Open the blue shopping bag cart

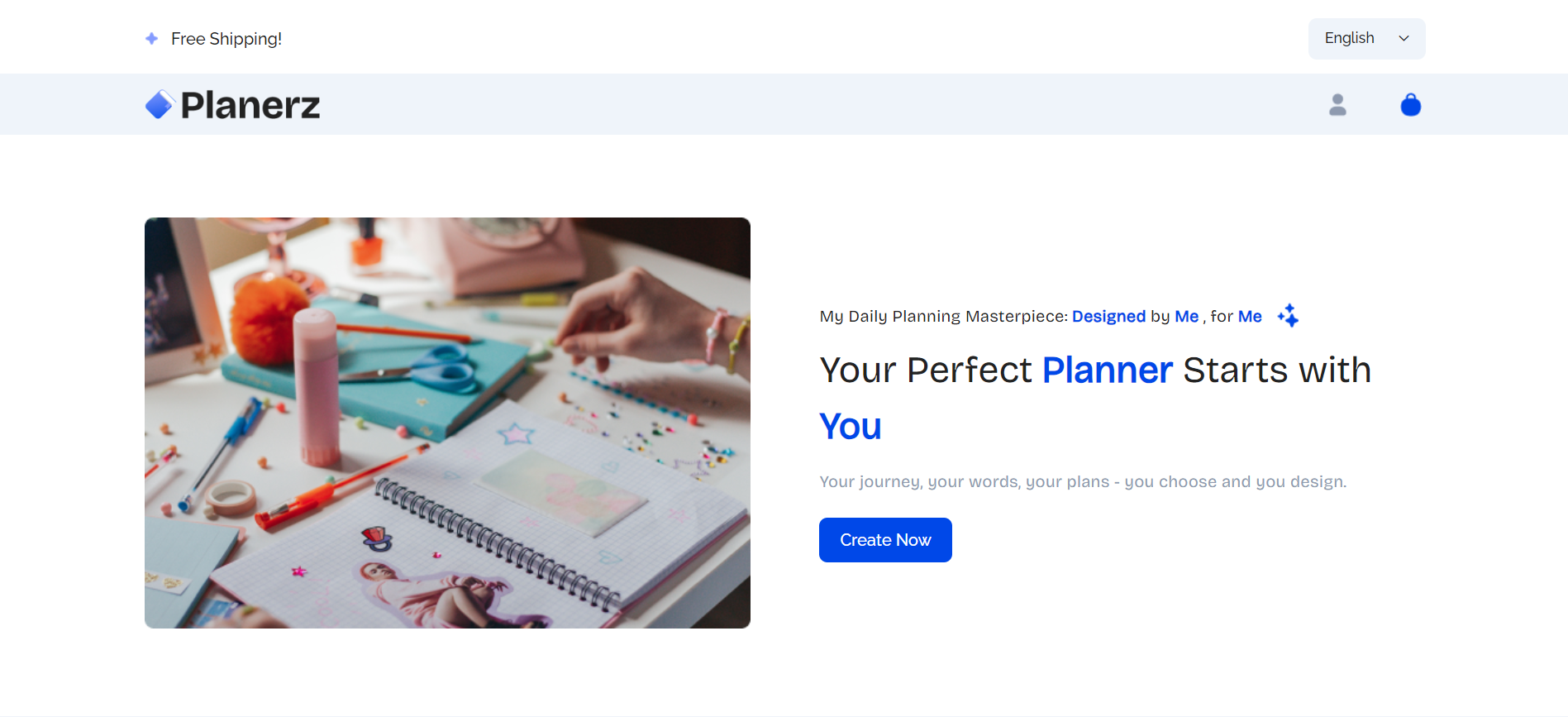tap(1410, 105)
